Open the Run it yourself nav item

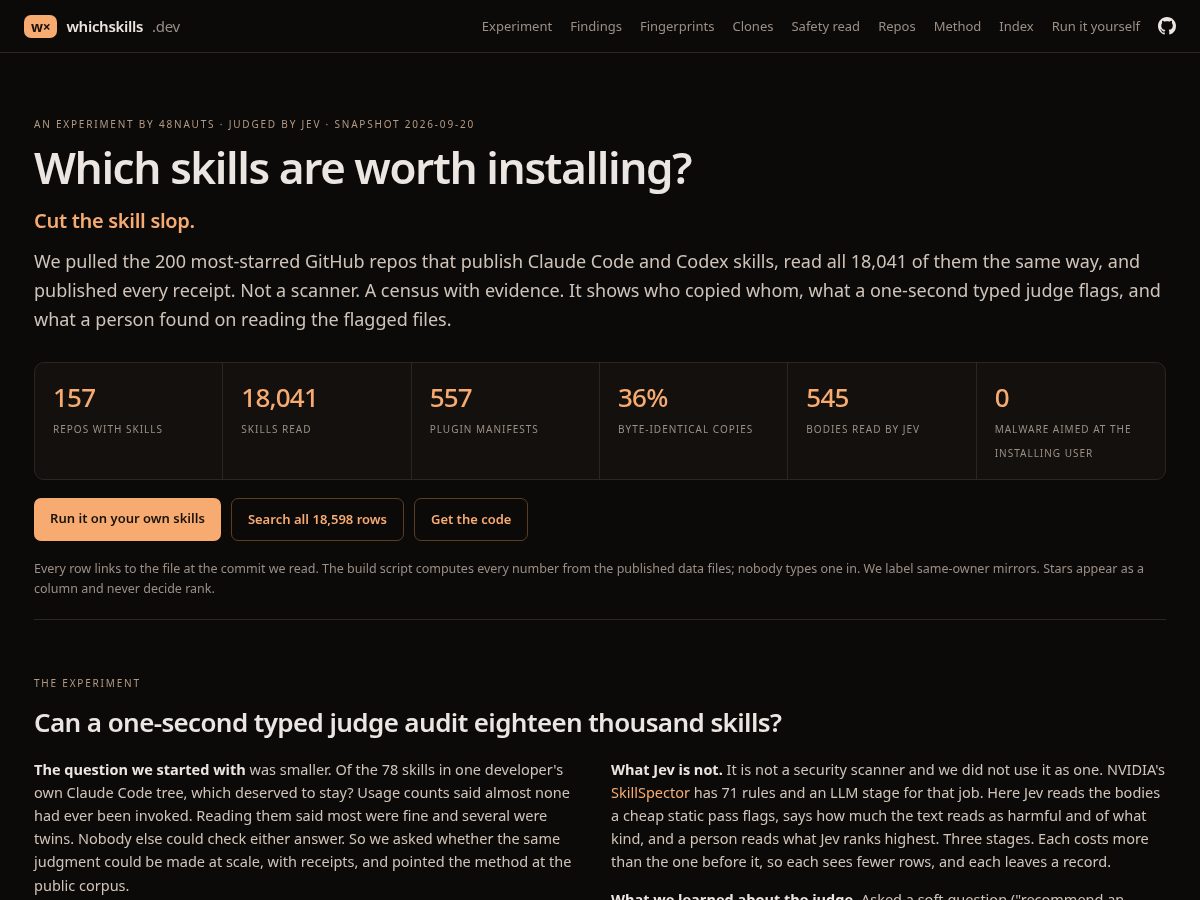[x=1096, y=27]
